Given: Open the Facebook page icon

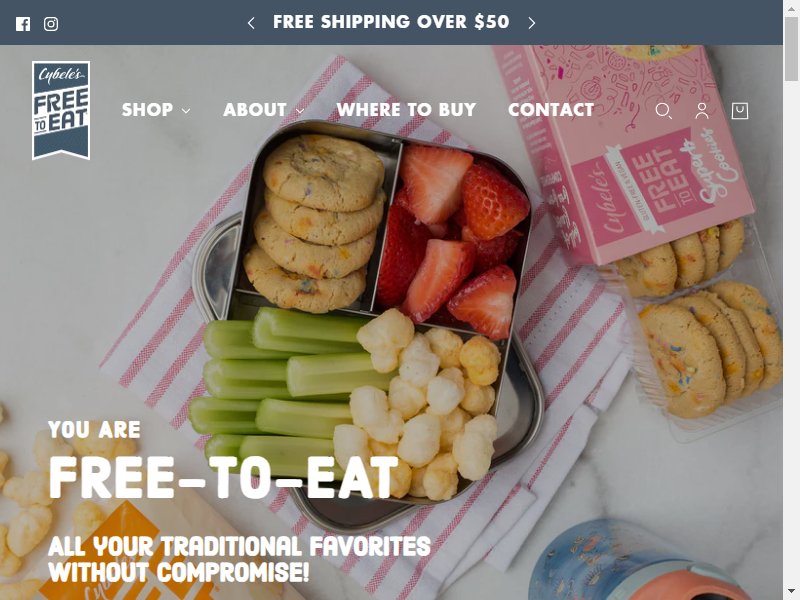Looking at the screenshot, I should coord(23,23).
